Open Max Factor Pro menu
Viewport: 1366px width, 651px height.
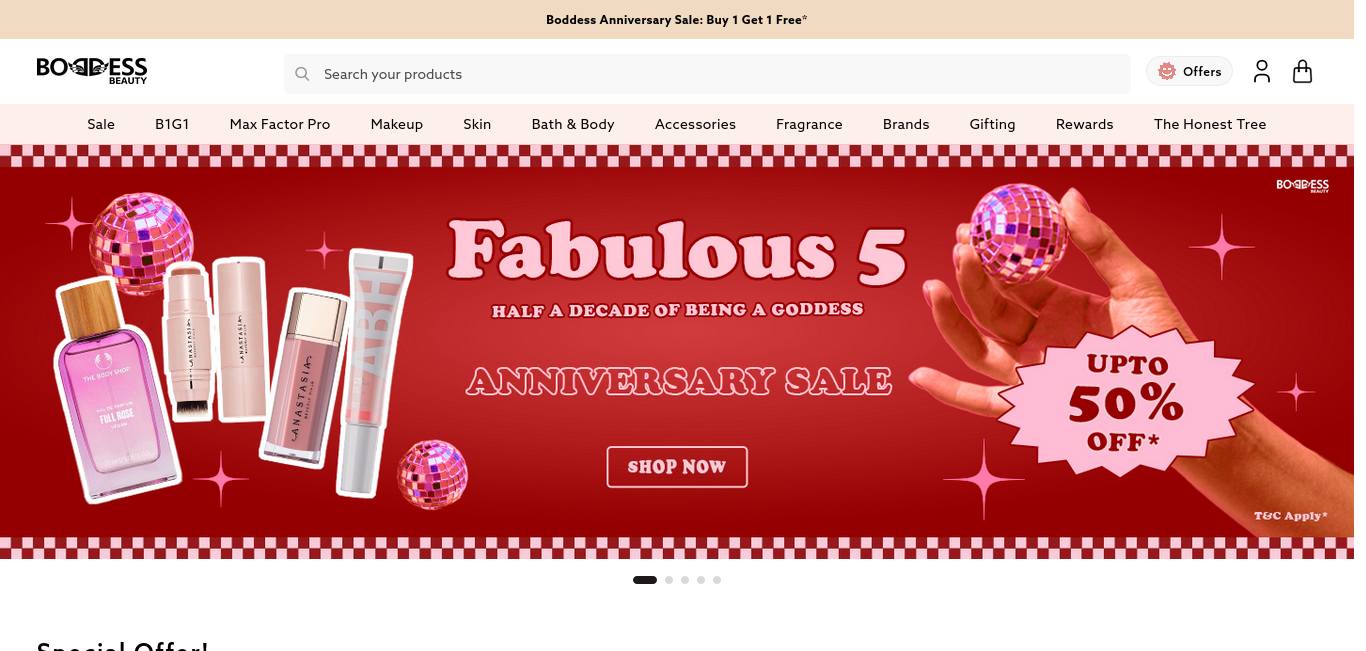[280, 124]
